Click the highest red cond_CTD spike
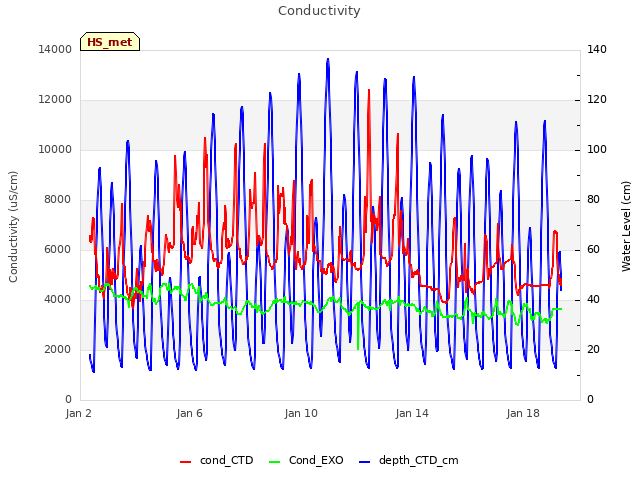Screen dimensions: 640x480 (369, 91)
